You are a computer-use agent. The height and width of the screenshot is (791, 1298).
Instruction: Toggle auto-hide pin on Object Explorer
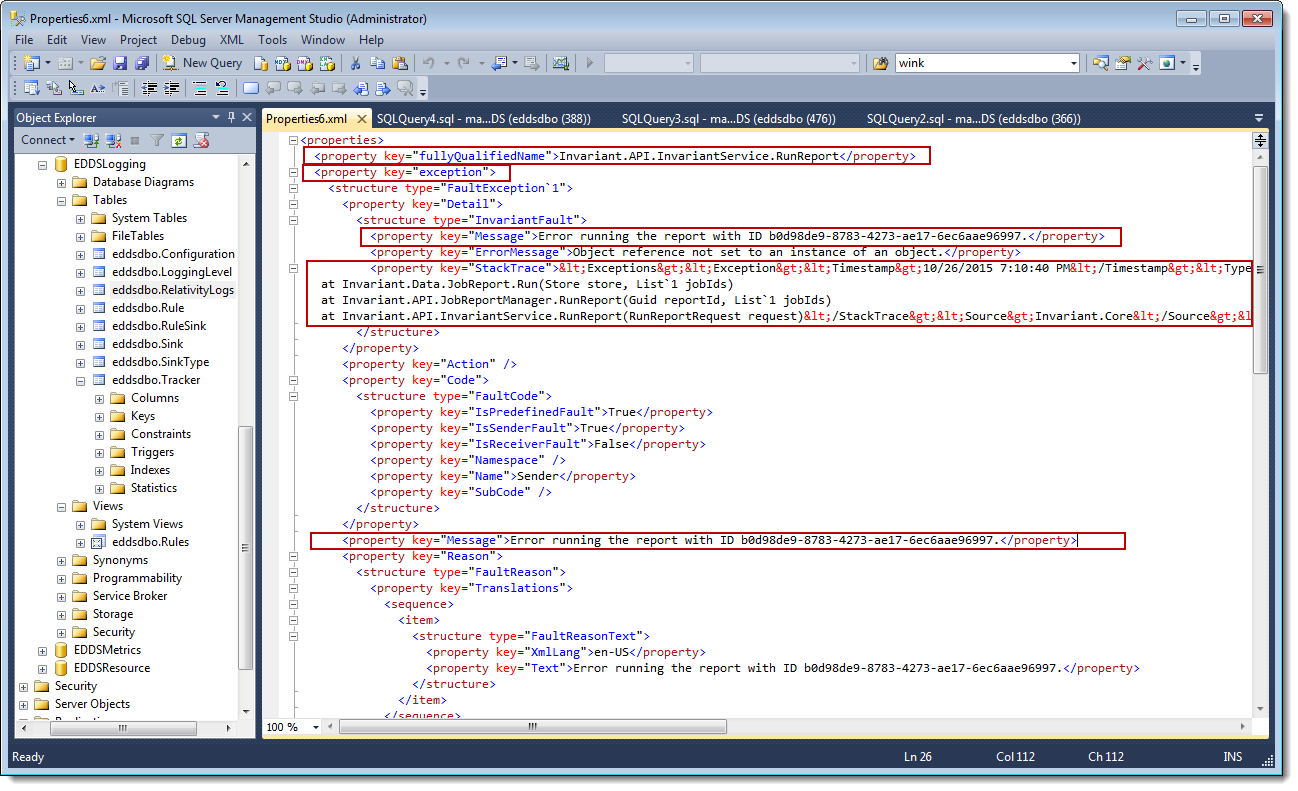[x=231, y=117]
